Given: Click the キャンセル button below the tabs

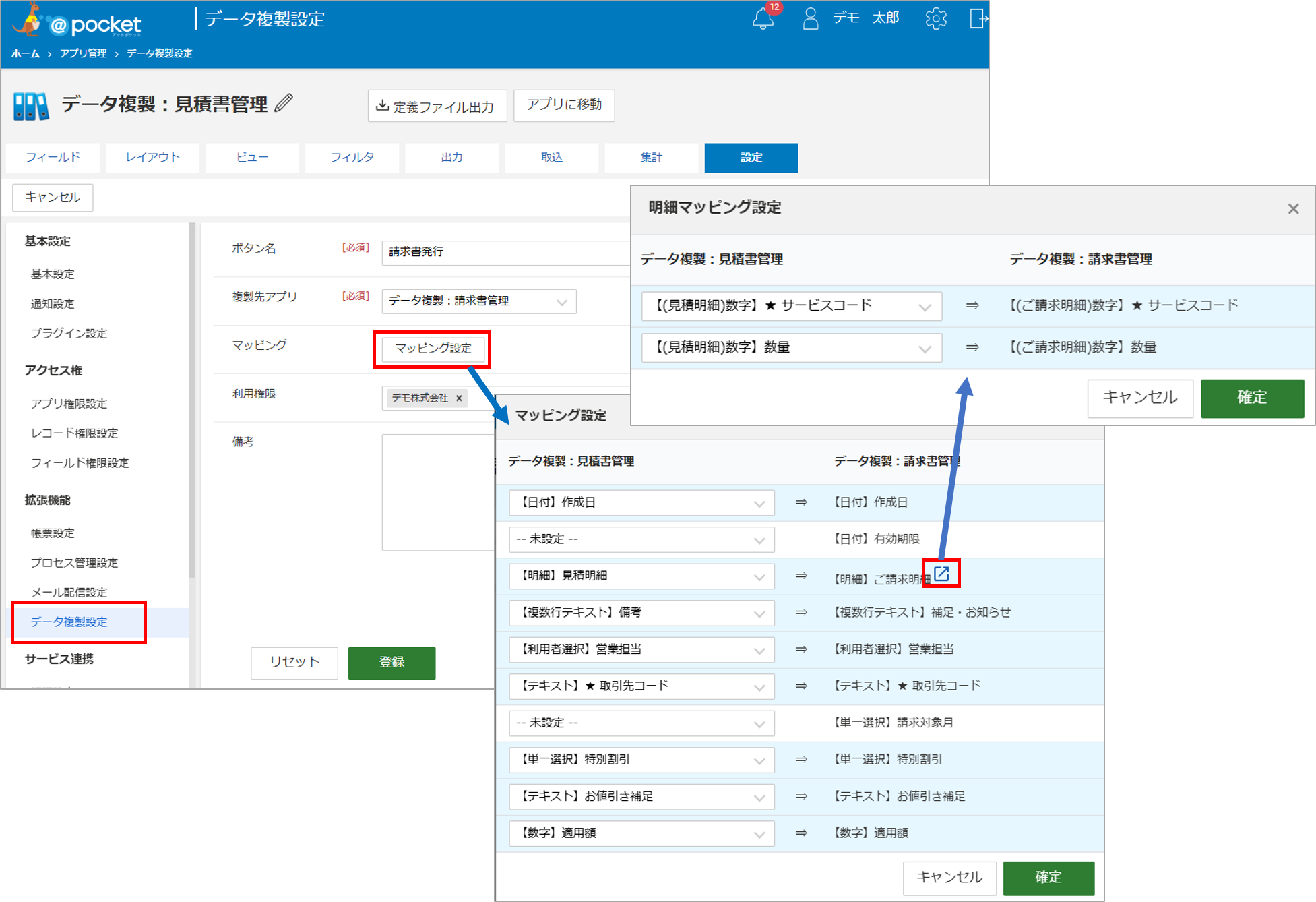Looking at the screenshot, I should pos(53,198).
